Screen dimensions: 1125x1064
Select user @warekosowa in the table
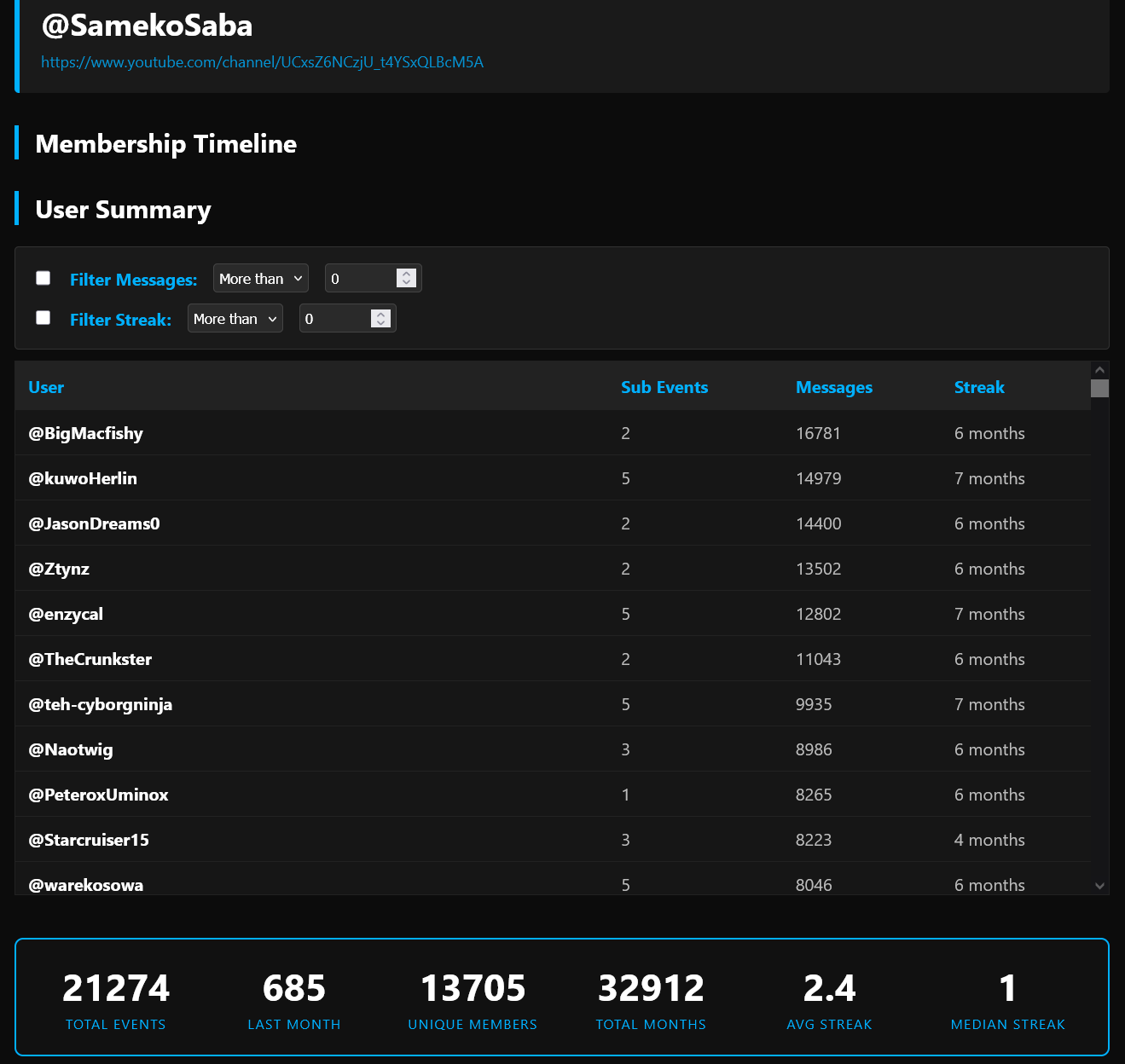pos(86,885)
